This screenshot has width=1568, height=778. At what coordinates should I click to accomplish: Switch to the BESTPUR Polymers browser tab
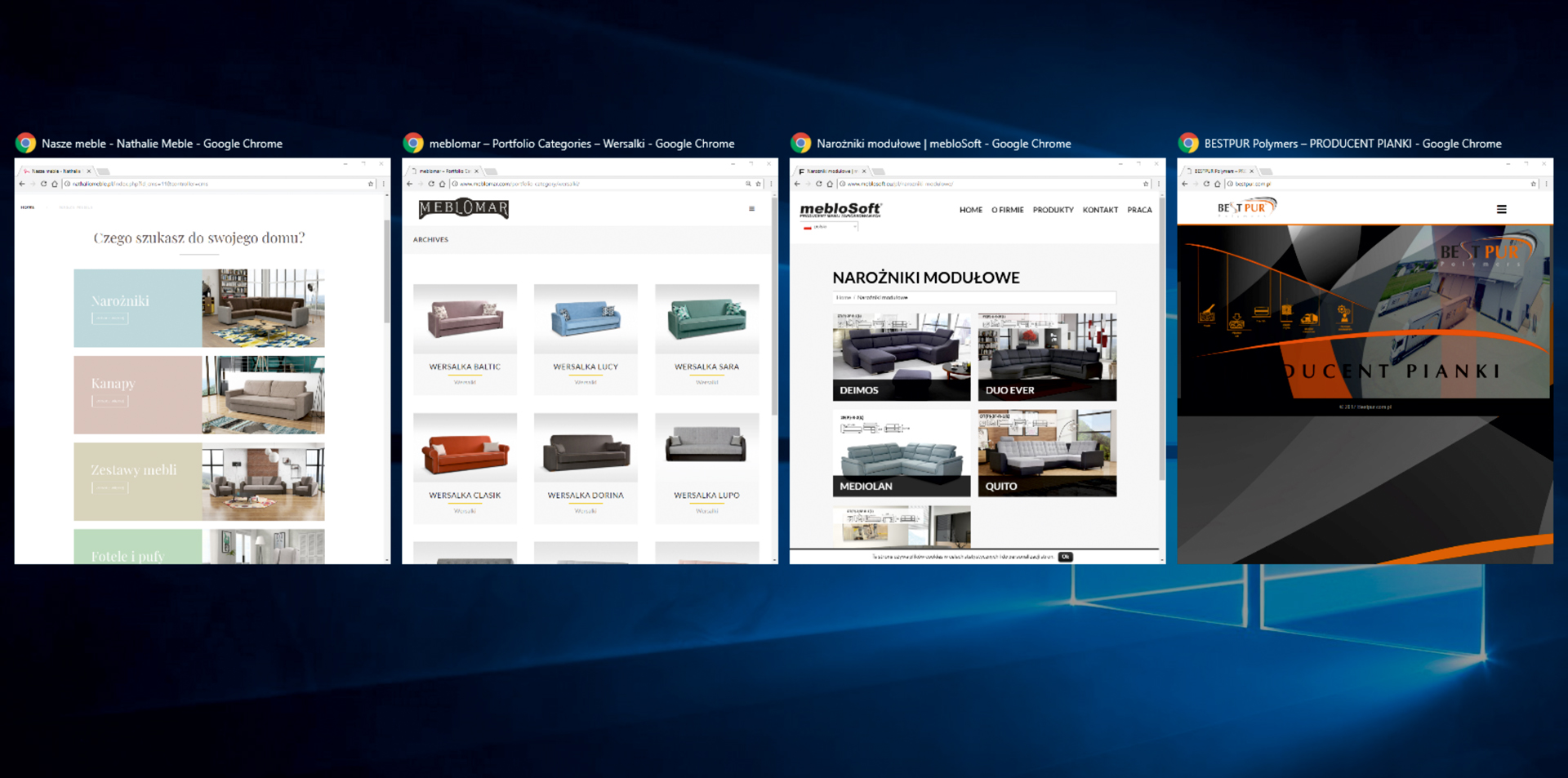pos(1220,171)
